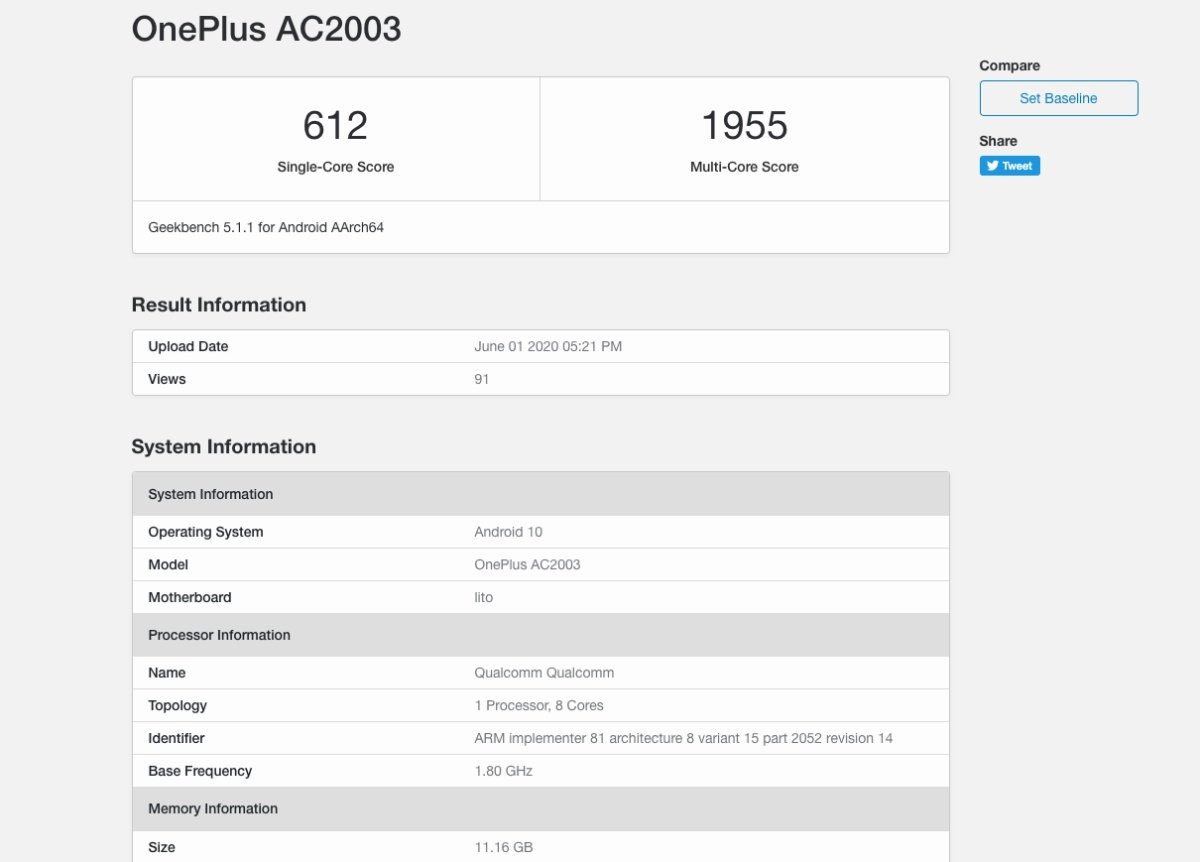This screenshot has height=862, width=1200.
Task: Click the motherboard value lito
Action: click(x=484, y=597)
